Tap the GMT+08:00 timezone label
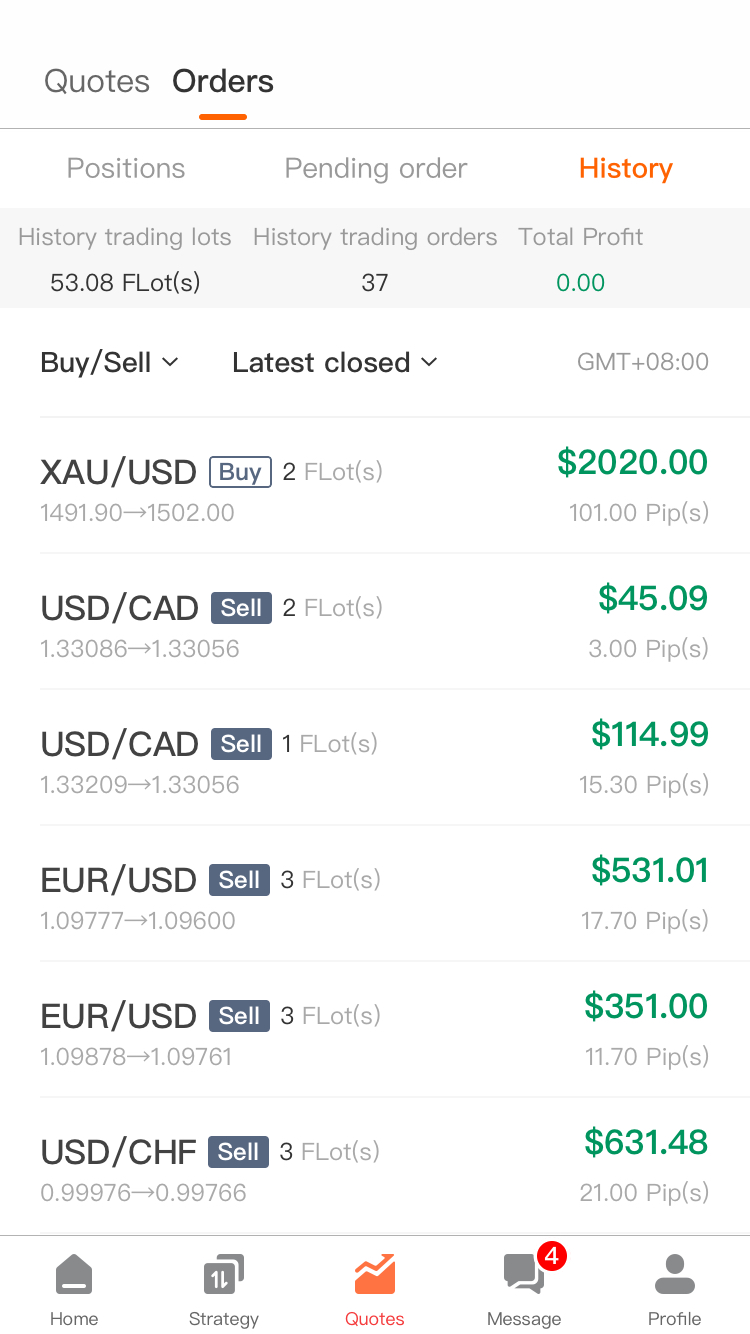750x1334 pixels. point(643,362)
